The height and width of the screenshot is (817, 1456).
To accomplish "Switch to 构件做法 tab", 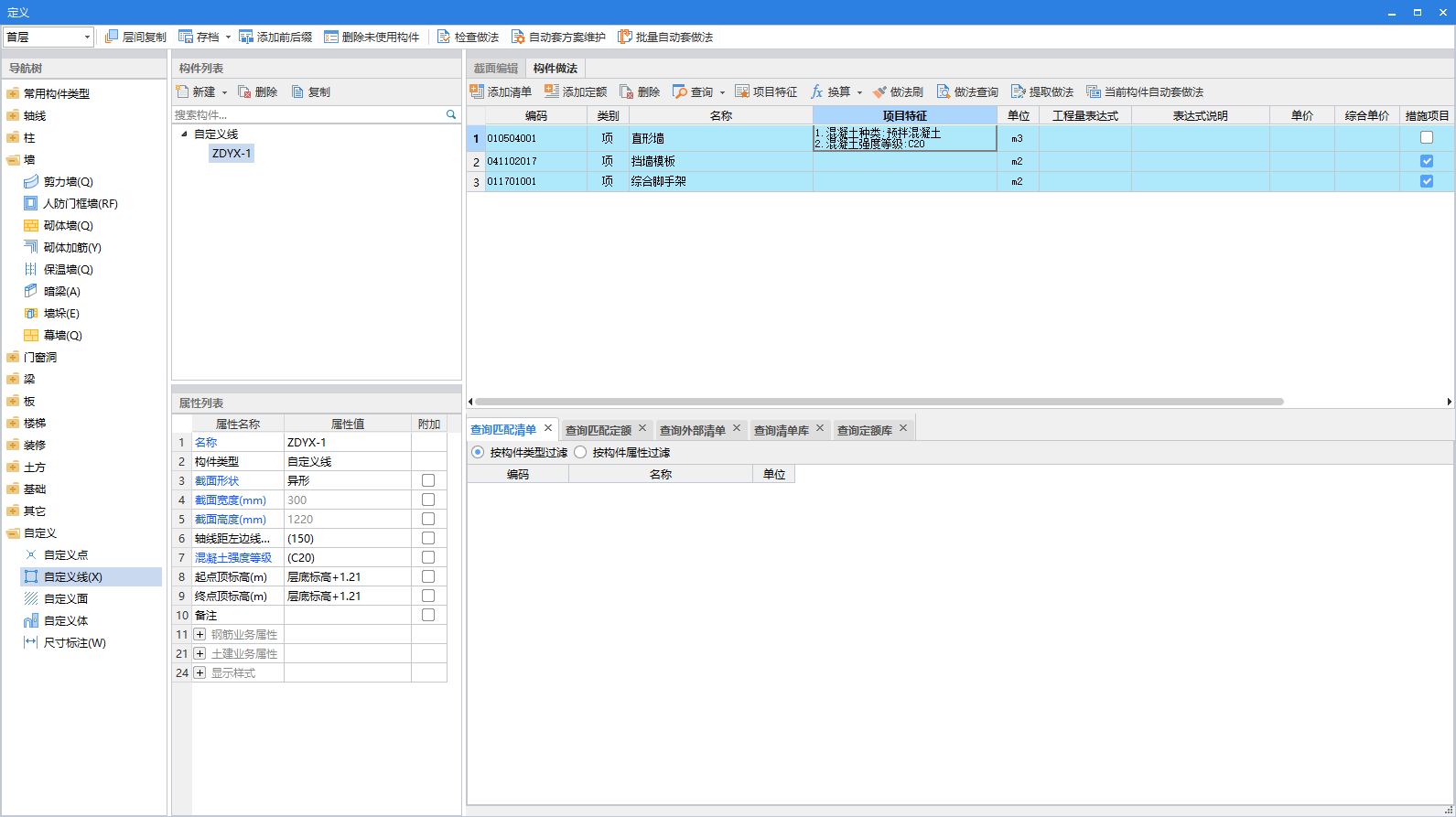I will [x=555, y=69].
